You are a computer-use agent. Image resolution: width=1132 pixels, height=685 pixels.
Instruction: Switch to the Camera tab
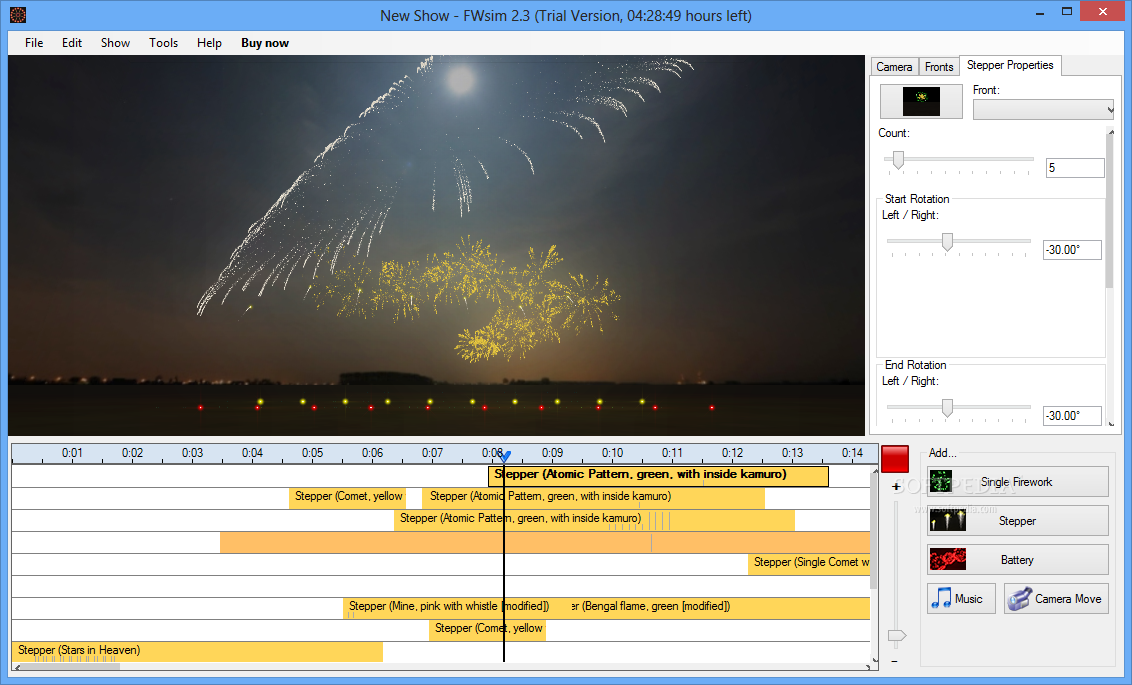[x=894, y=66]
